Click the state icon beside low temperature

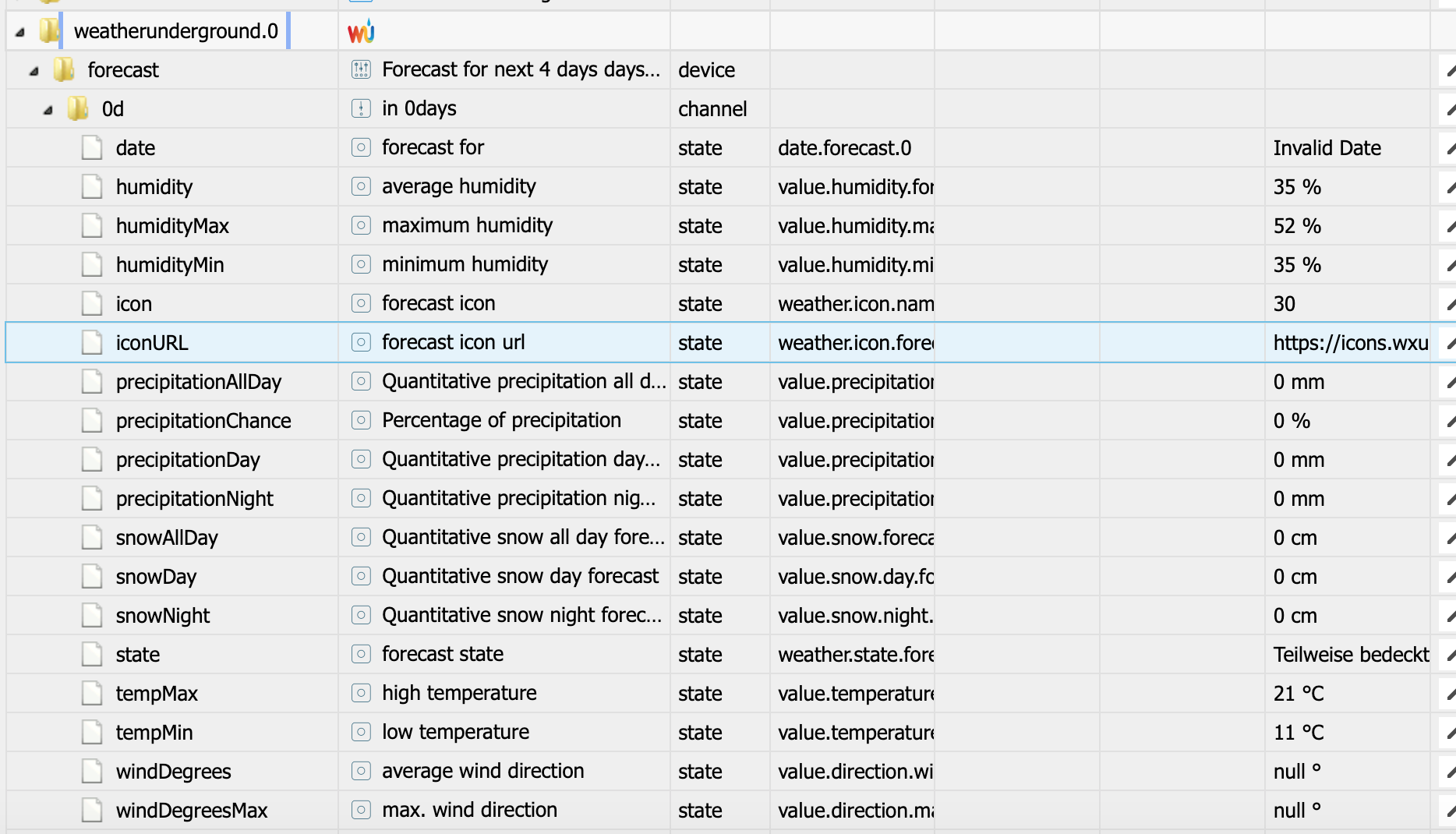tap(361, 732)
